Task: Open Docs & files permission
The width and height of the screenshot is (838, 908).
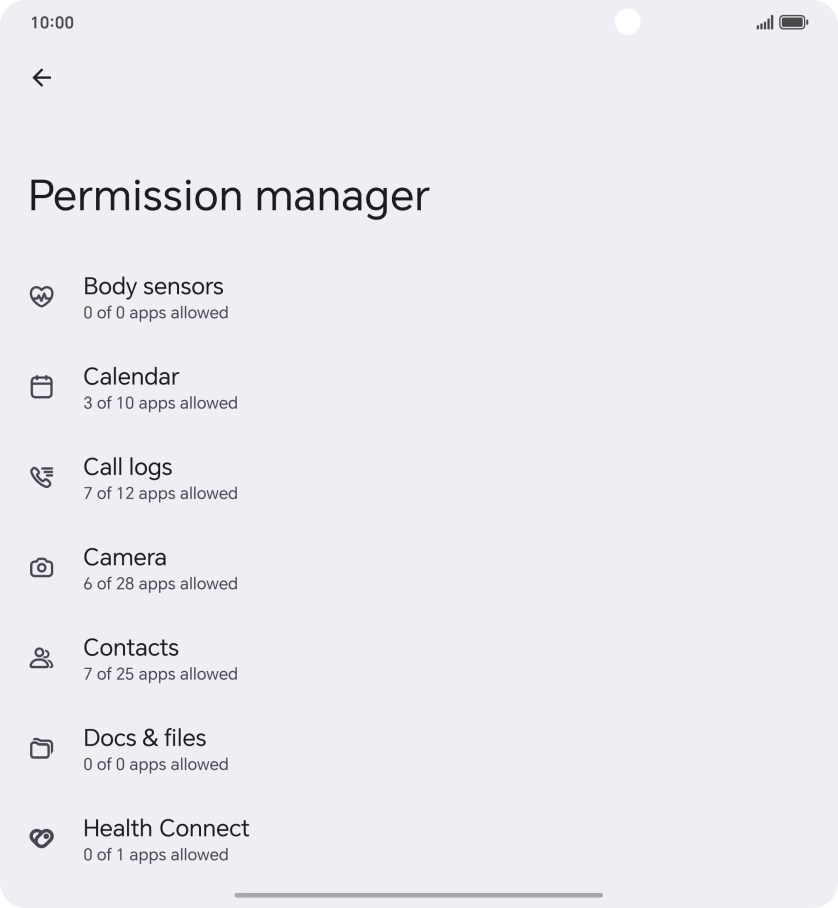Action: coord(145,738)
